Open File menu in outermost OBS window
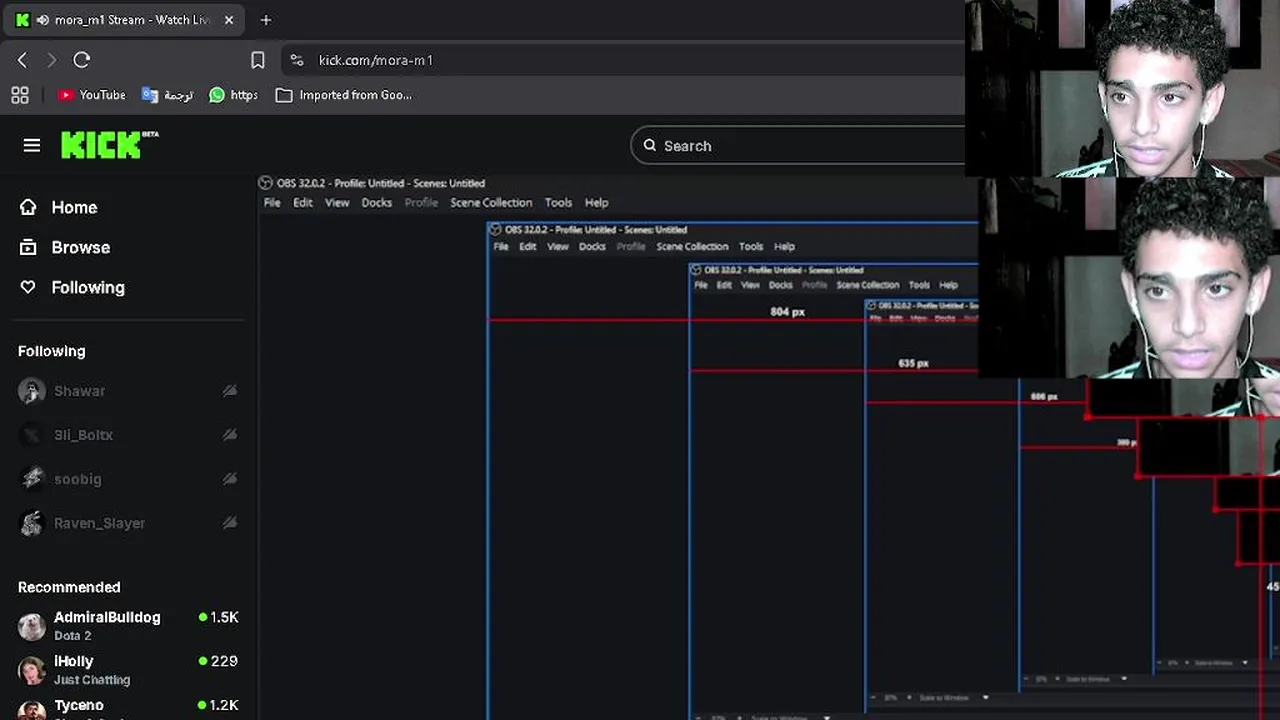The height and width of the screenshot is (720, 1280). click(272, 203)
